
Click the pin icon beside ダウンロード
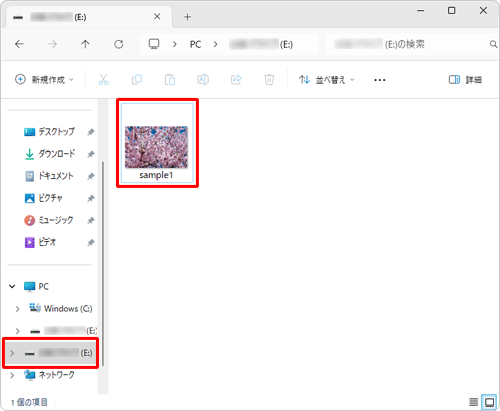point(90,154)
